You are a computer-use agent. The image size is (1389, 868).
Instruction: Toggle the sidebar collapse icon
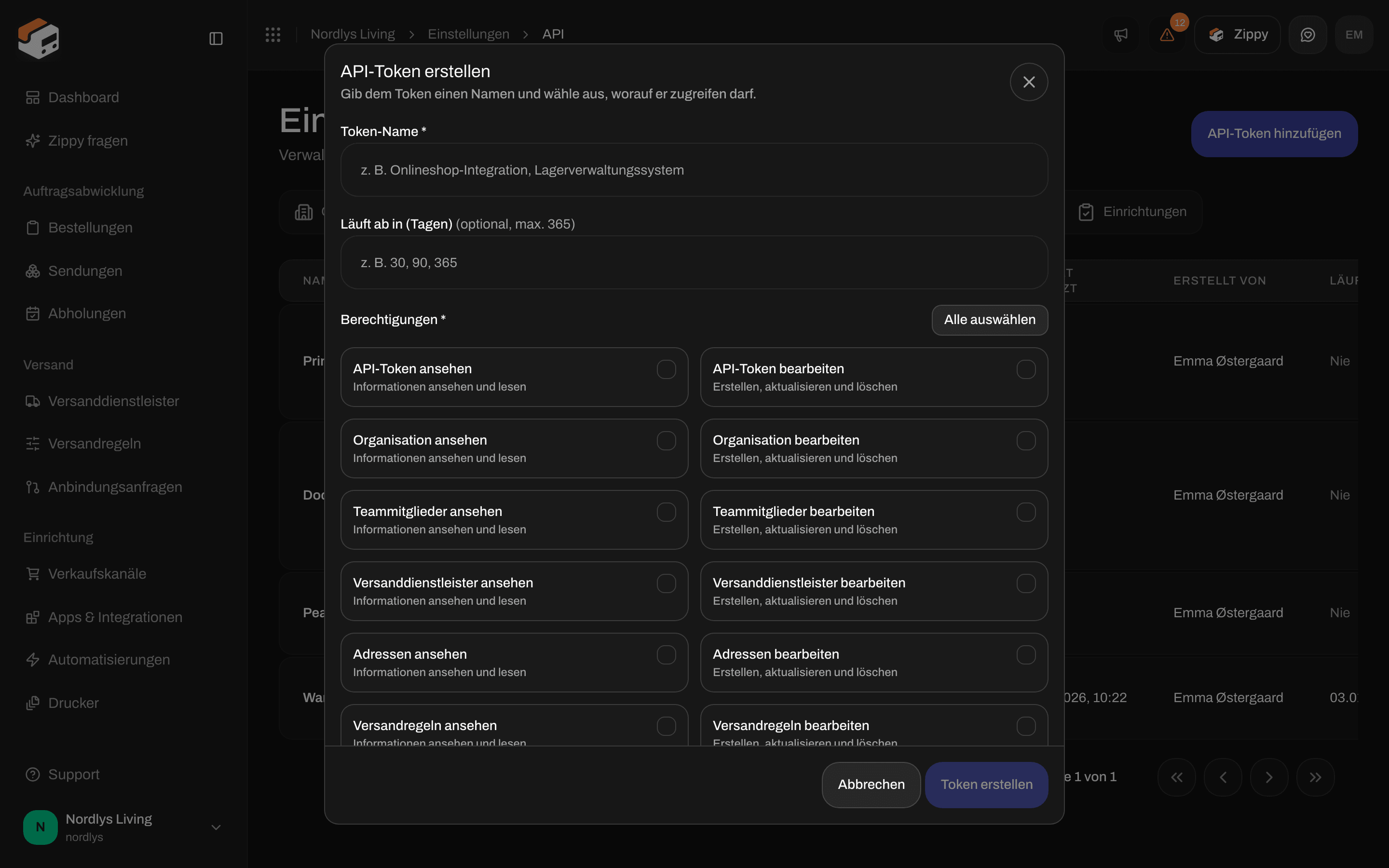coord(216,39)
